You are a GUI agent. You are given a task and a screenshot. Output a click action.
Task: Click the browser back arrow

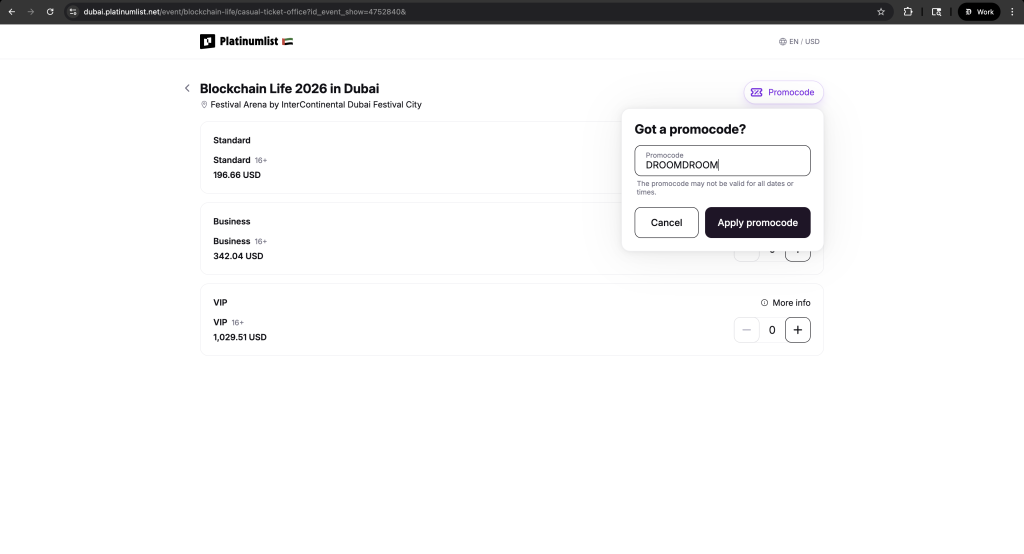click(12, 12)
